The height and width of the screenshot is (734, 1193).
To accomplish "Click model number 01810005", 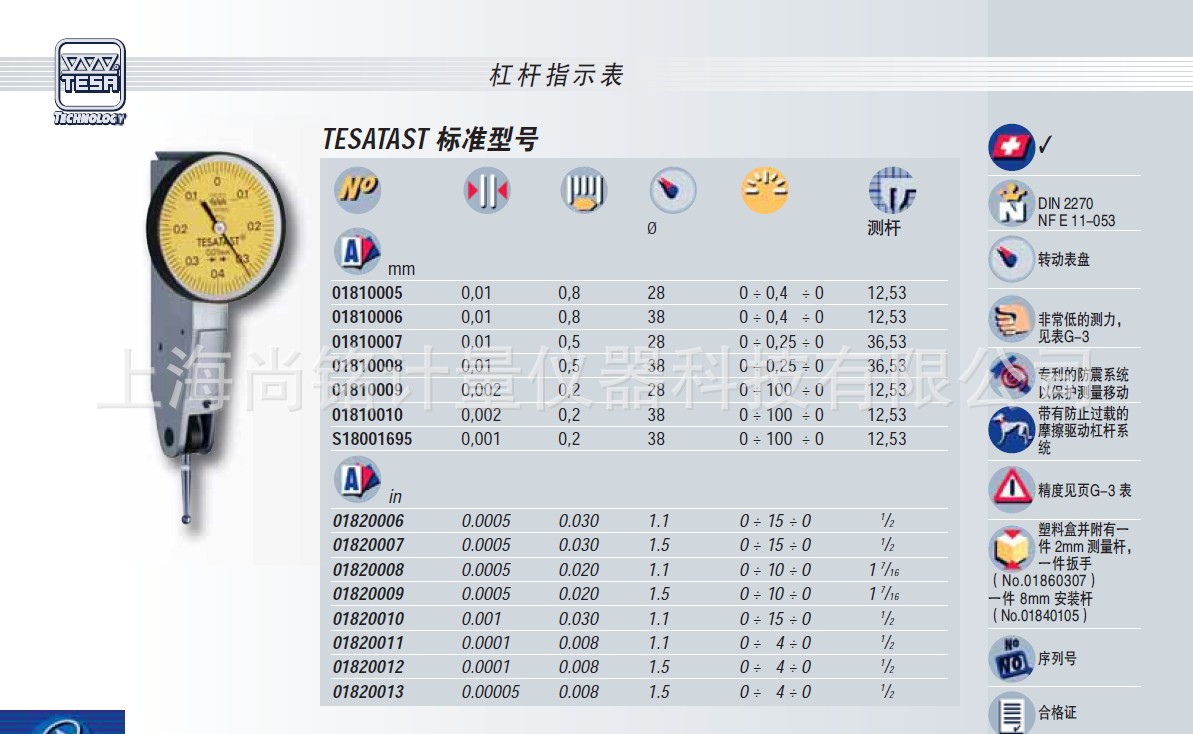I will 367,293.
